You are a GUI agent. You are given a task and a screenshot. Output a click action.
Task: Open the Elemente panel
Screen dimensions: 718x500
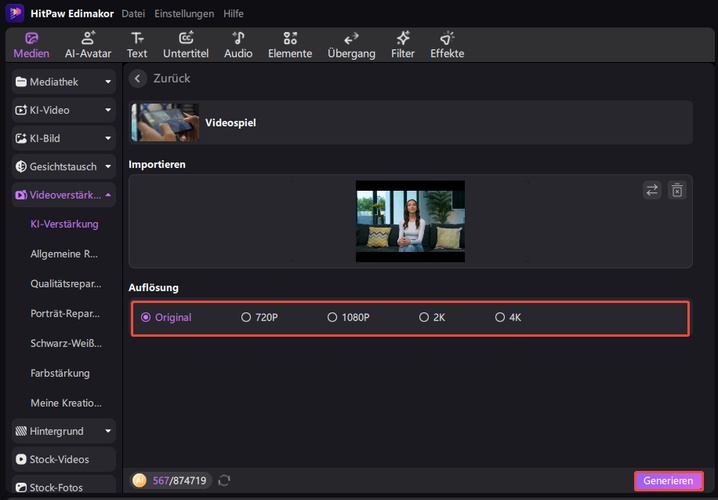(x=290, y=45)
